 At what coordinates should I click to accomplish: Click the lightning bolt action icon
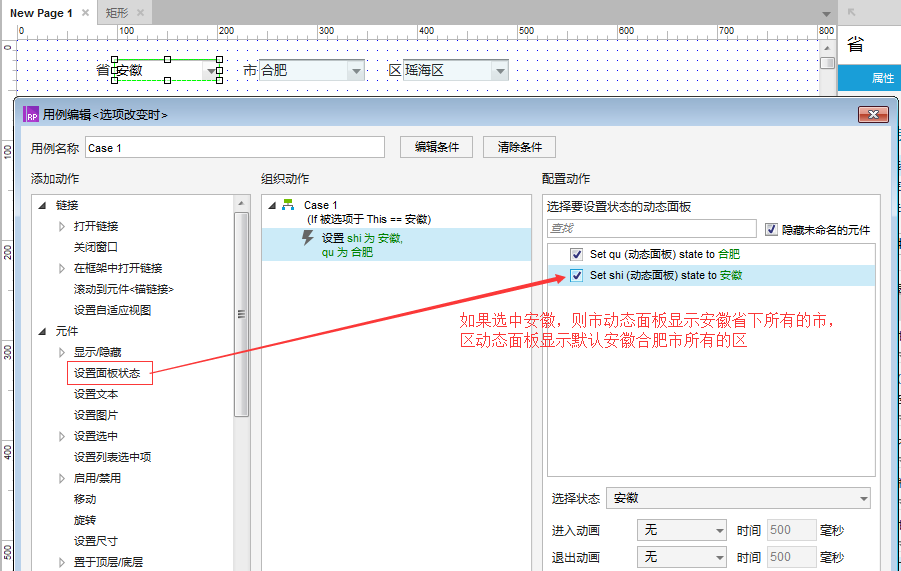pos(308,238)
